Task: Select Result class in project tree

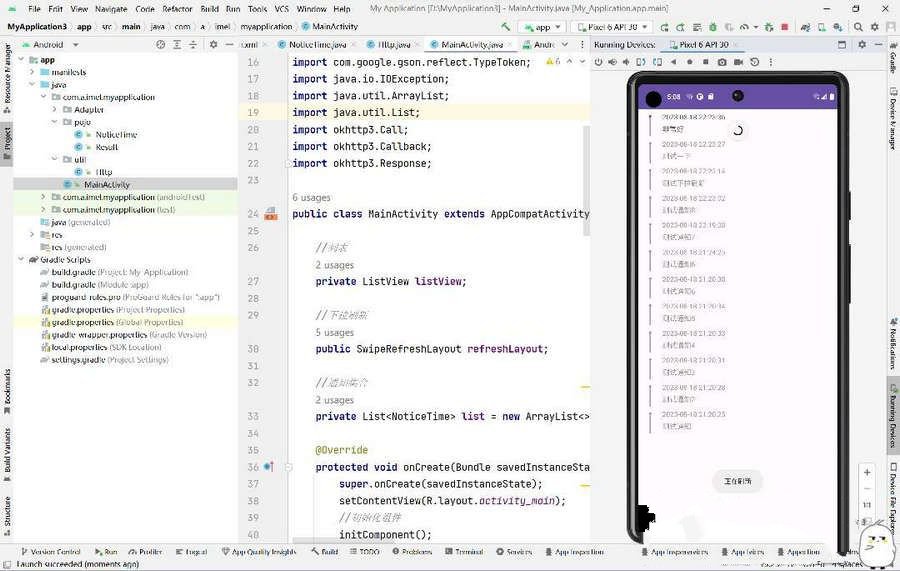Action: coord(106,147)
